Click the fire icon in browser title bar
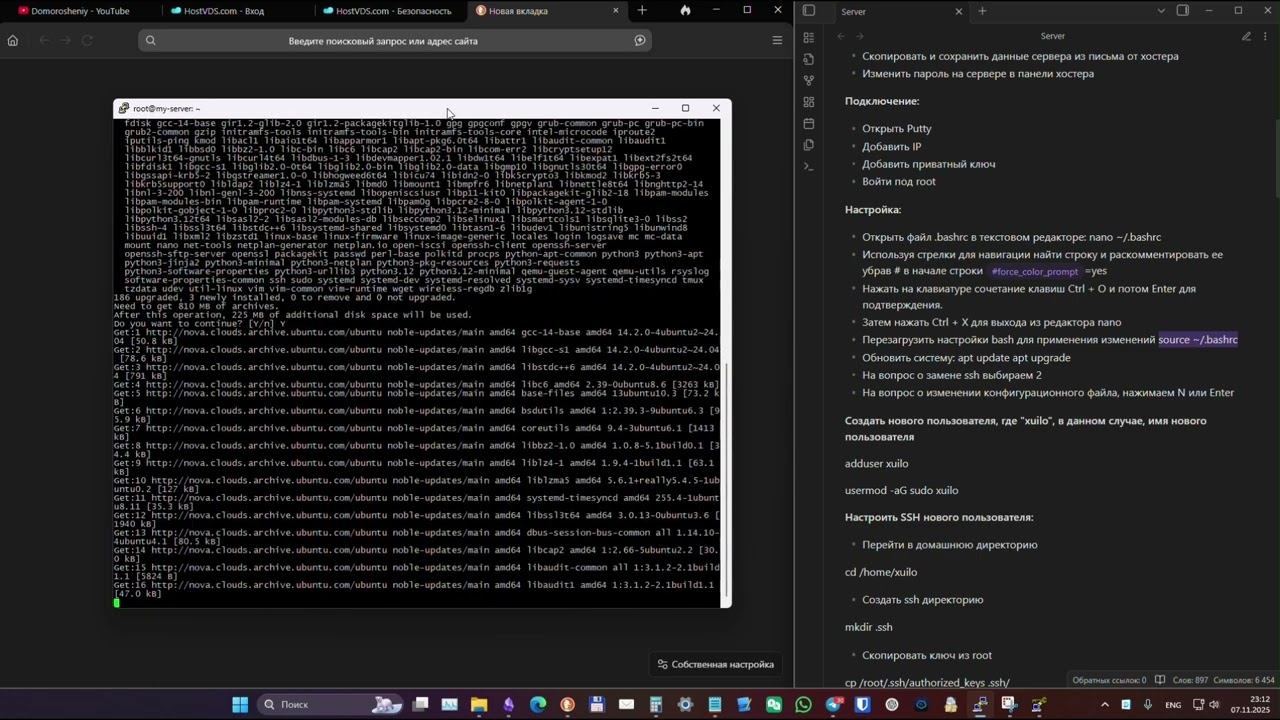Image resolution: width=1280 pixels, height=720 pixels. click(x=685, y=11)
